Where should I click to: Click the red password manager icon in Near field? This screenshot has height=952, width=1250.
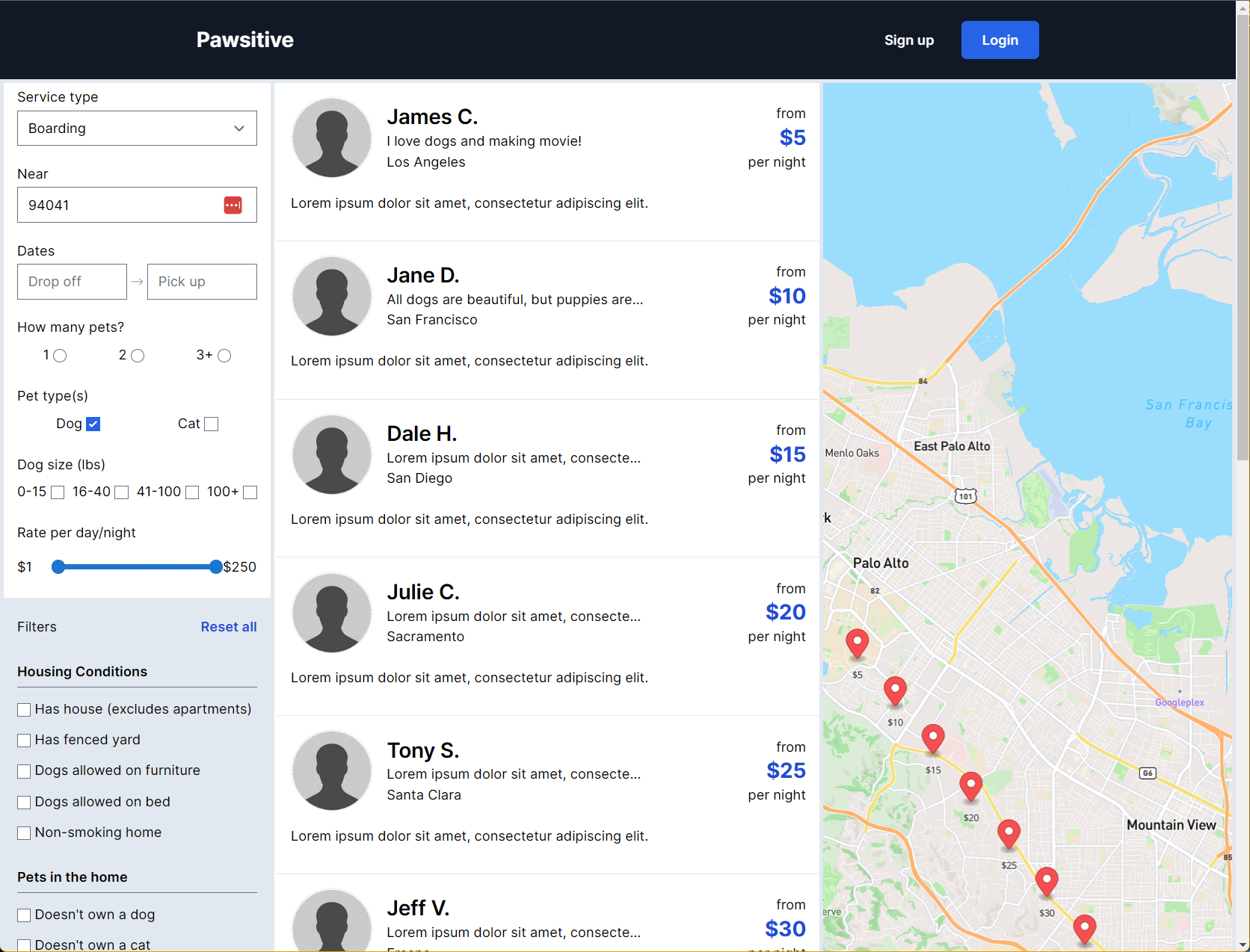(233, 205)
